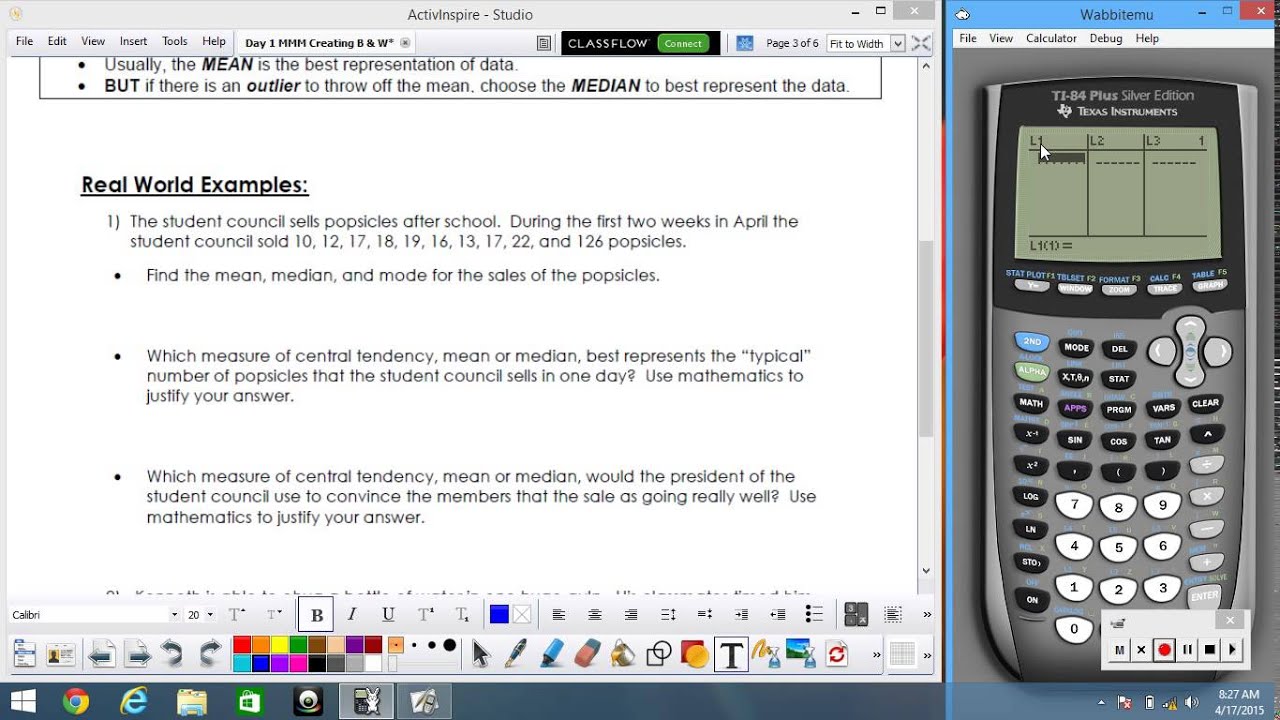Pick the Pen tool
The image size is (1280, 720).
[516, 655]
